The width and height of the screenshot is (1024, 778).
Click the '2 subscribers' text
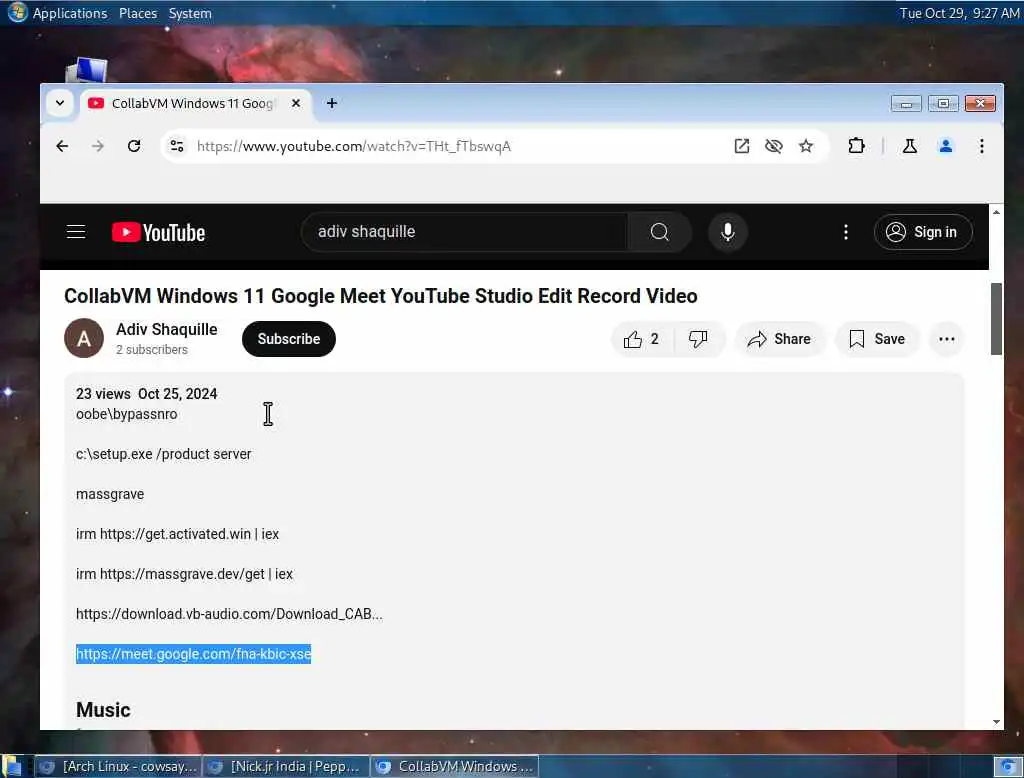click(152, 349)
